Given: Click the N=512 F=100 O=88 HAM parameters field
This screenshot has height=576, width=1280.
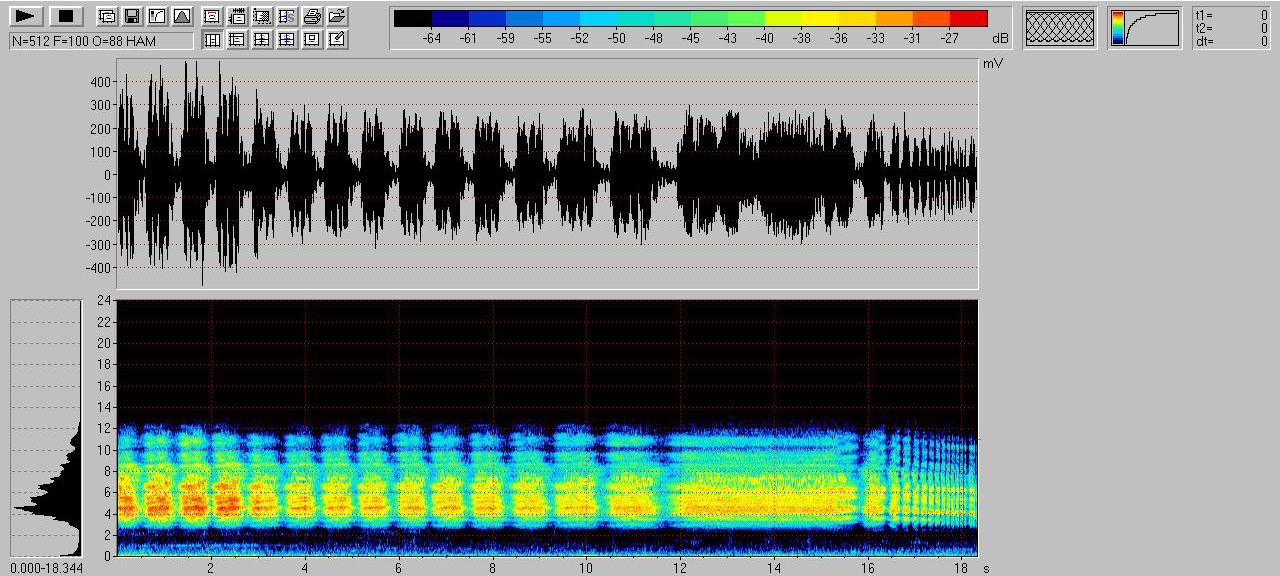Looking at the screenshot, I should point(101,40).
